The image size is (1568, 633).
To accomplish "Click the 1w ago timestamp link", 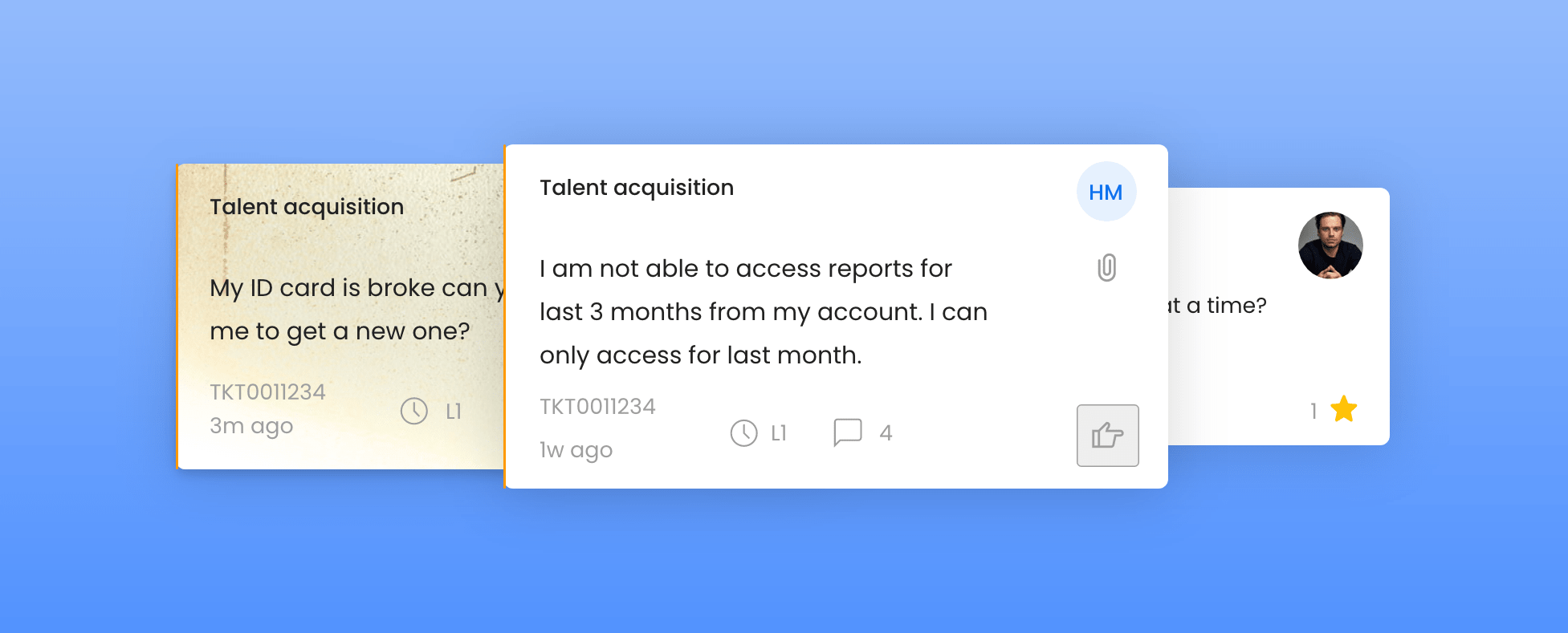I will [x=575, y=449].
